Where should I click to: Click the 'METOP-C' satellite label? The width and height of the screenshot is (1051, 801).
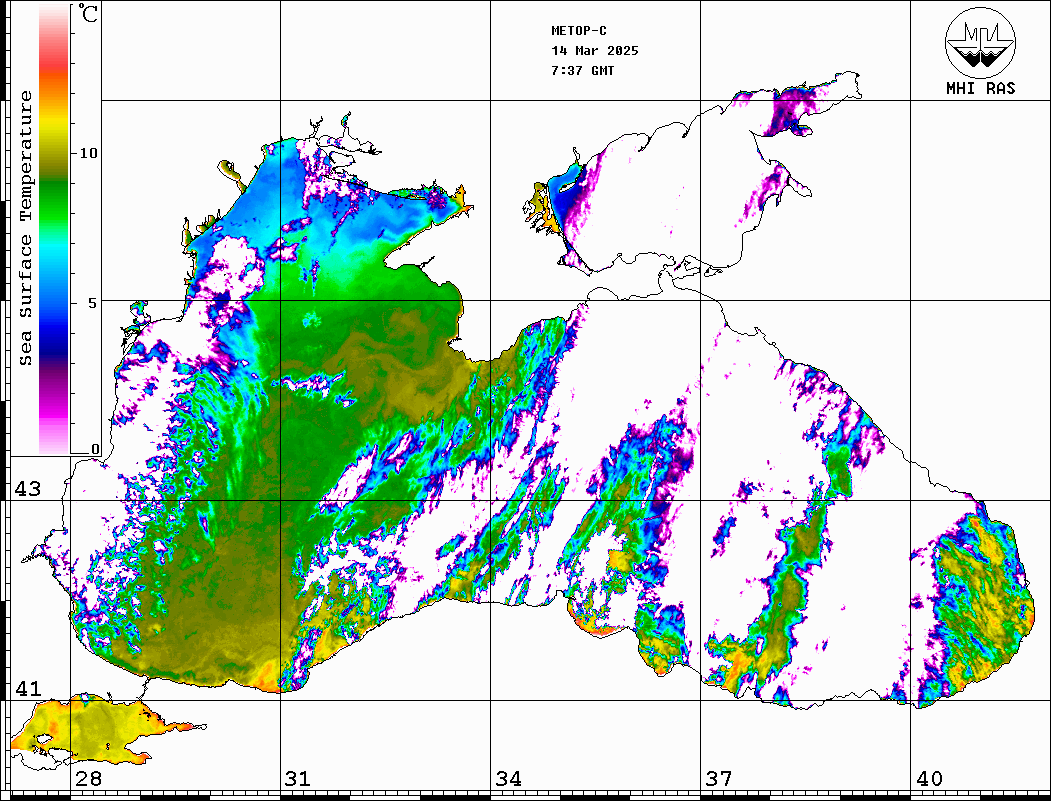tap(579, 31)
